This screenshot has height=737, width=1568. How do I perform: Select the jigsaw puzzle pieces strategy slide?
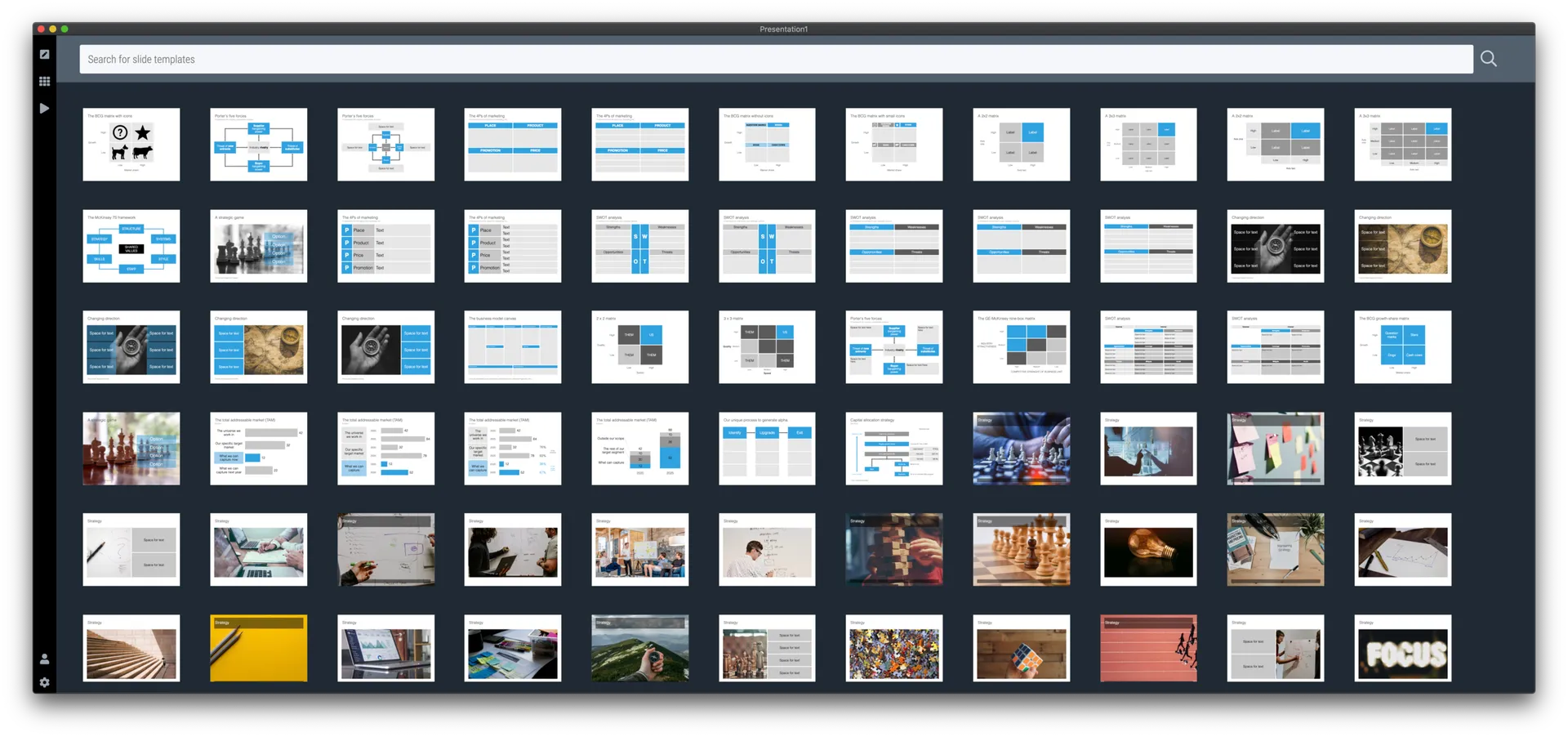click(894, 648)
